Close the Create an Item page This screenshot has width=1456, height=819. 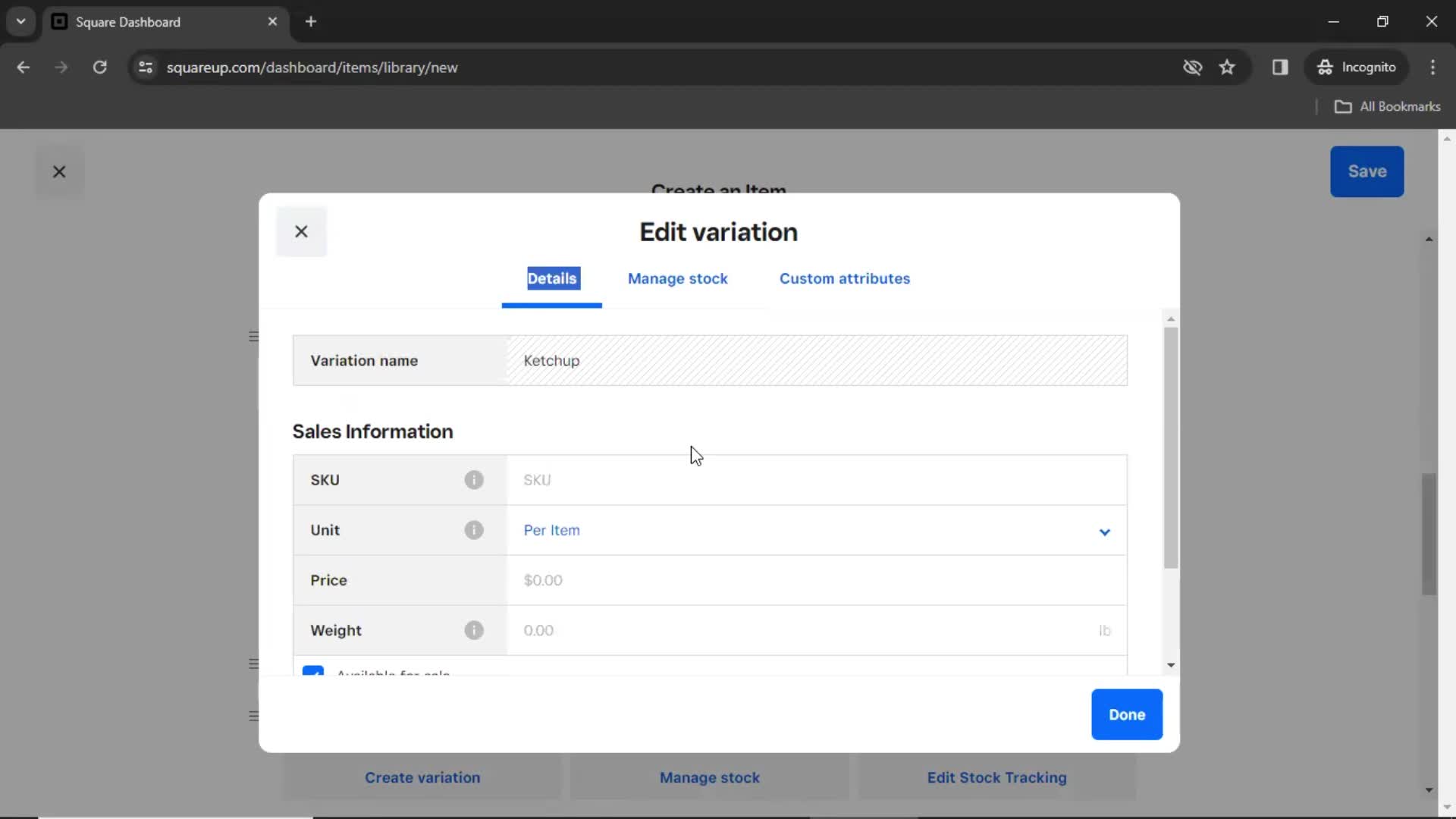[59, 171]
